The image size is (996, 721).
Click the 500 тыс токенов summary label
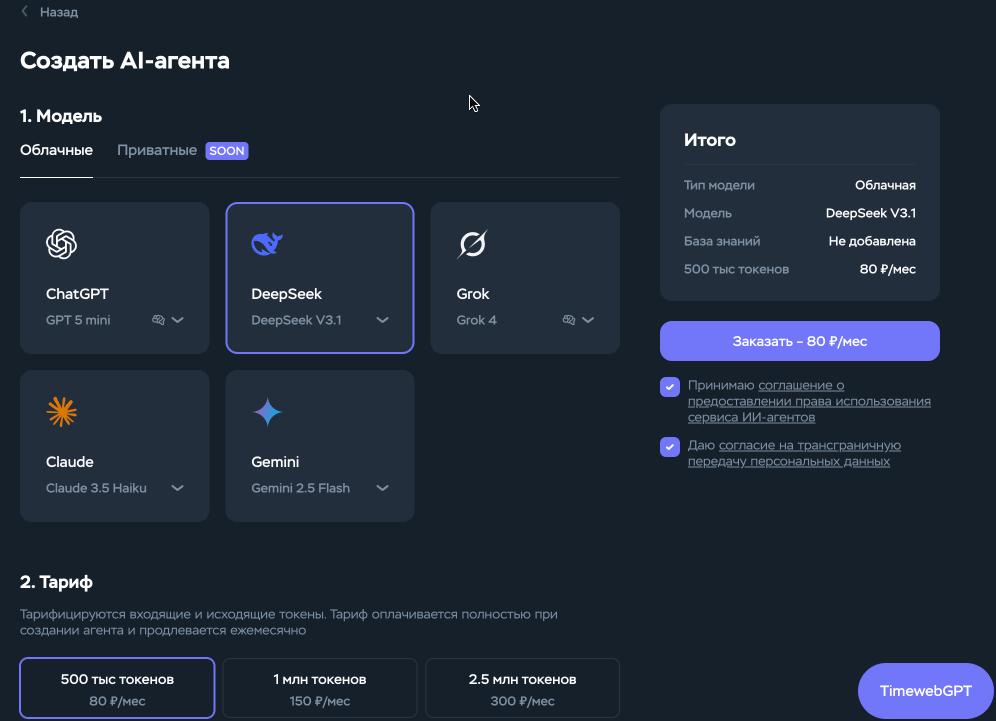[x=737, y=269]
